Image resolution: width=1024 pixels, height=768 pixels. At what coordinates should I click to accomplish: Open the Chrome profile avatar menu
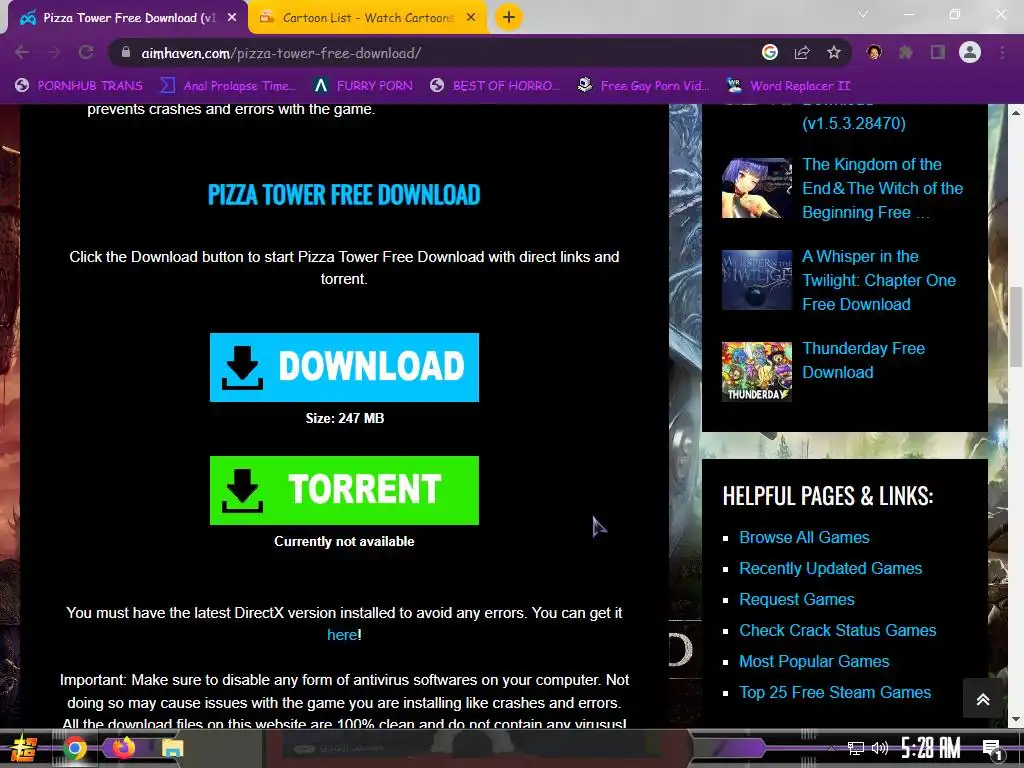(970, 52)
